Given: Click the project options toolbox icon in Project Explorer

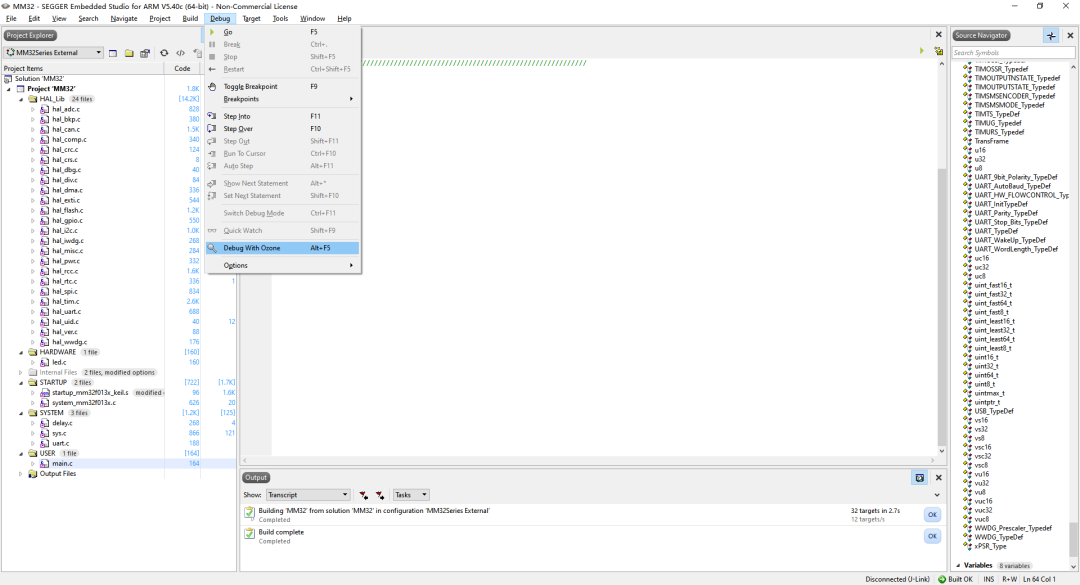Looking at the screenshot, I should [145, 53].
